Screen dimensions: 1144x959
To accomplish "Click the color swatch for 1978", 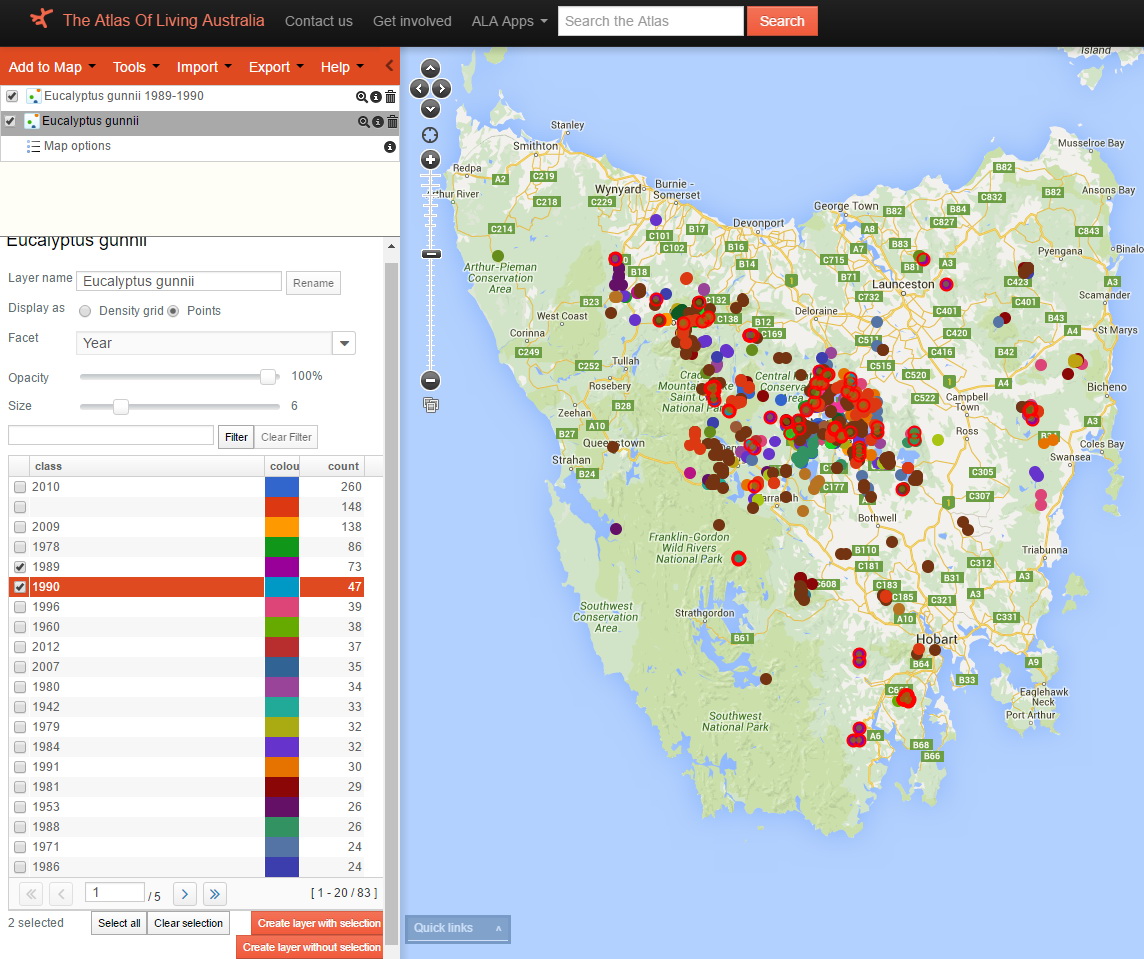I will coord(282,547).
